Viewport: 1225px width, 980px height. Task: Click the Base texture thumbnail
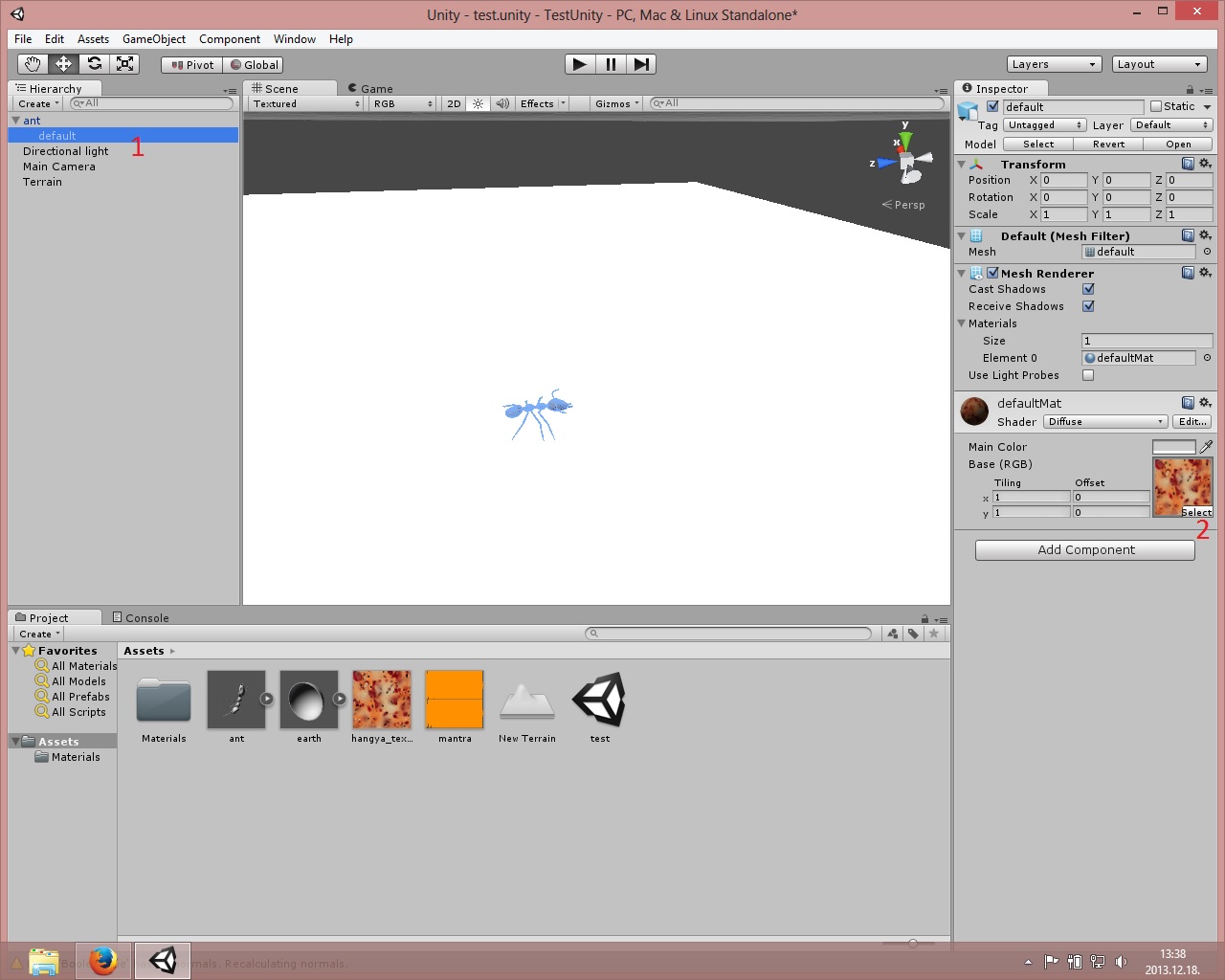click(x=1183, y=487)
